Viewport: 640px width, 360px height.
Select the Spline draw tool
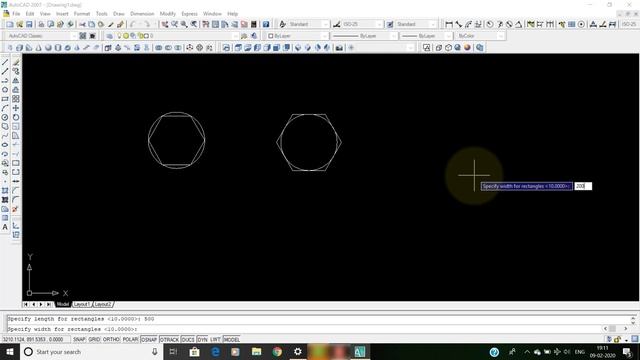click(x=5, y=136)
